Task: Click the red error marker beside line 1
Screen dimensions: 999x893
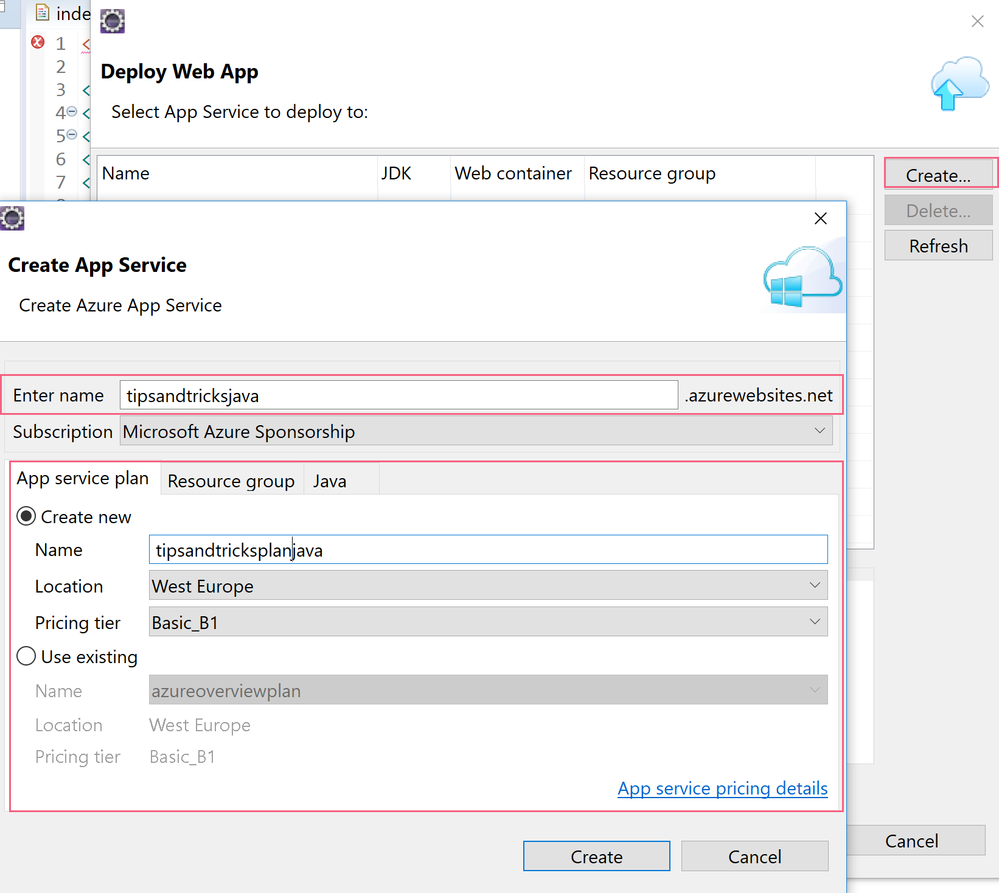Action: 38,42
